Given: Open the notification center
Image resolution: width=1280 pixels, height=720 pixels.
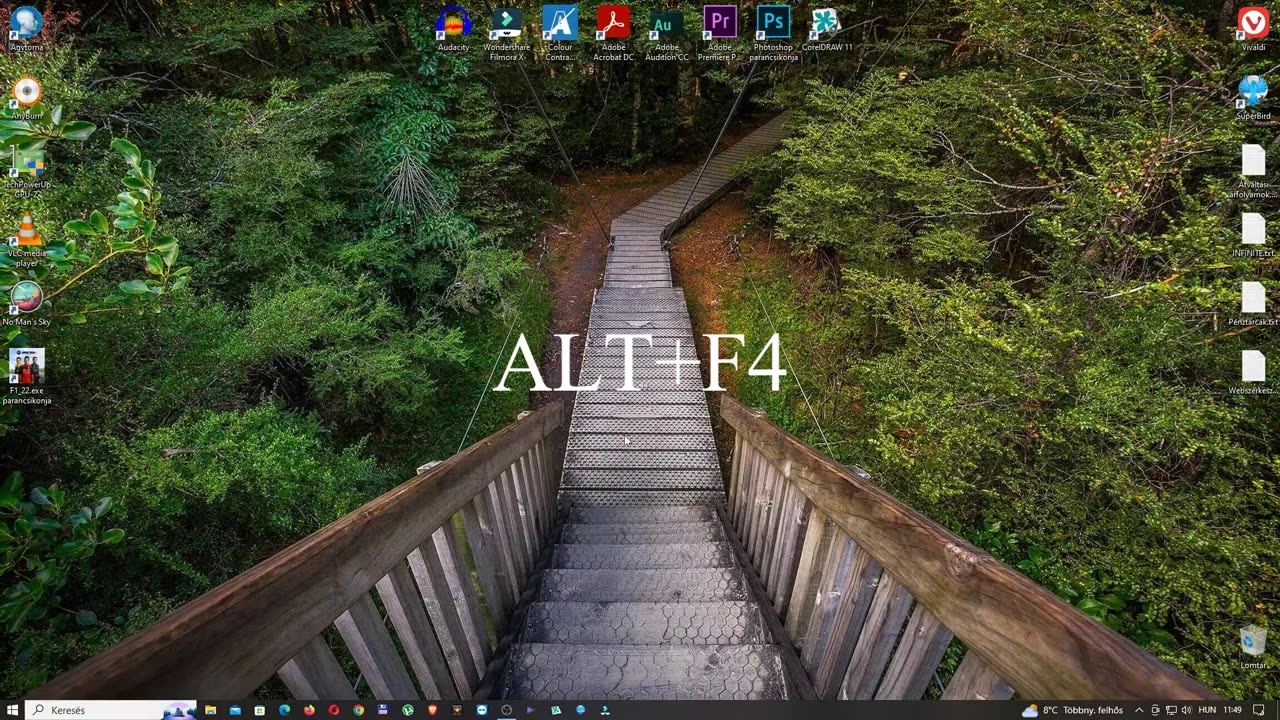Looking at the screenshot, I should point(1260,710).
